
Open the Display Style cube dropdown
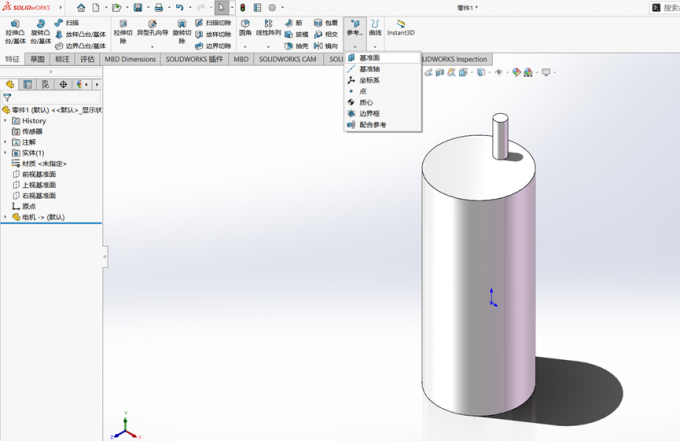(x=481, y=72)
